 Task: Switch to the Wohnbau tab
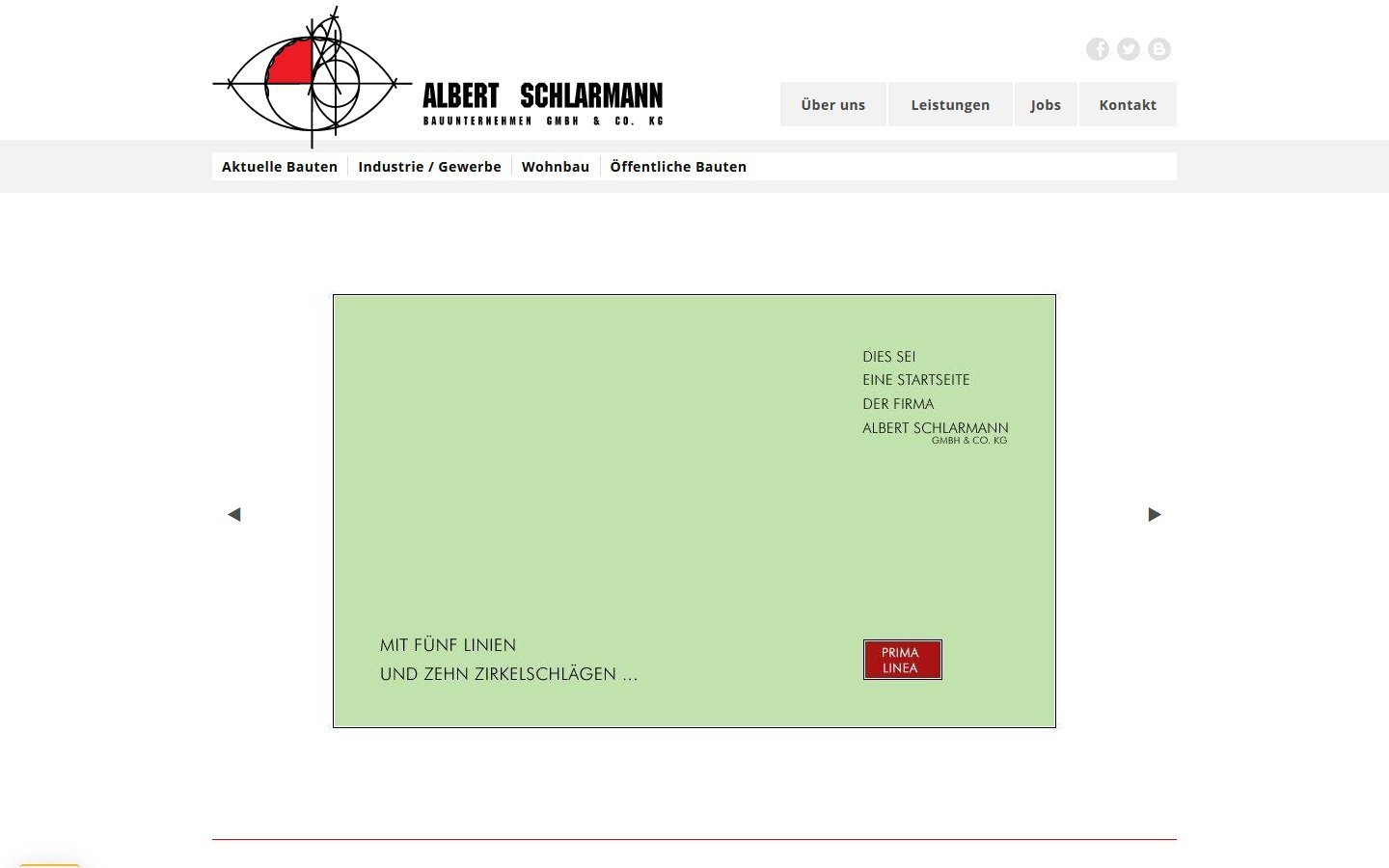[556, 166]
